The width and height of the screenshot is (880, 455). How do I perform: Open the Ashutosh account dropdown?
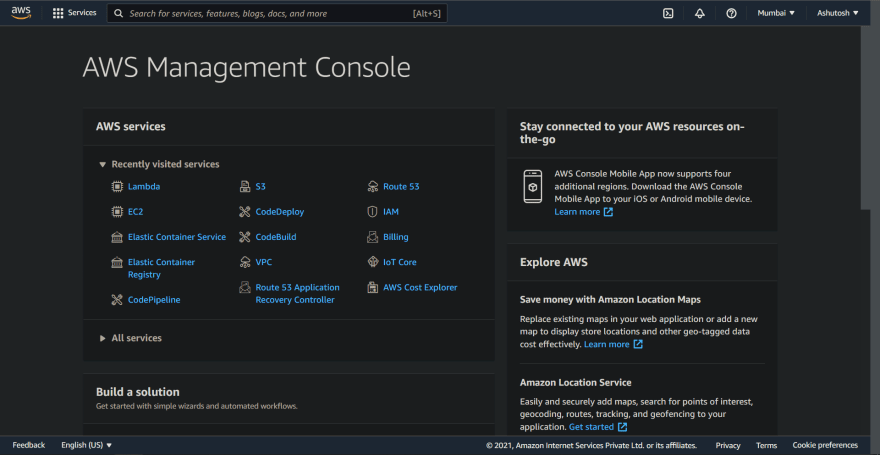pyautogui.click(x=838, y=13)
